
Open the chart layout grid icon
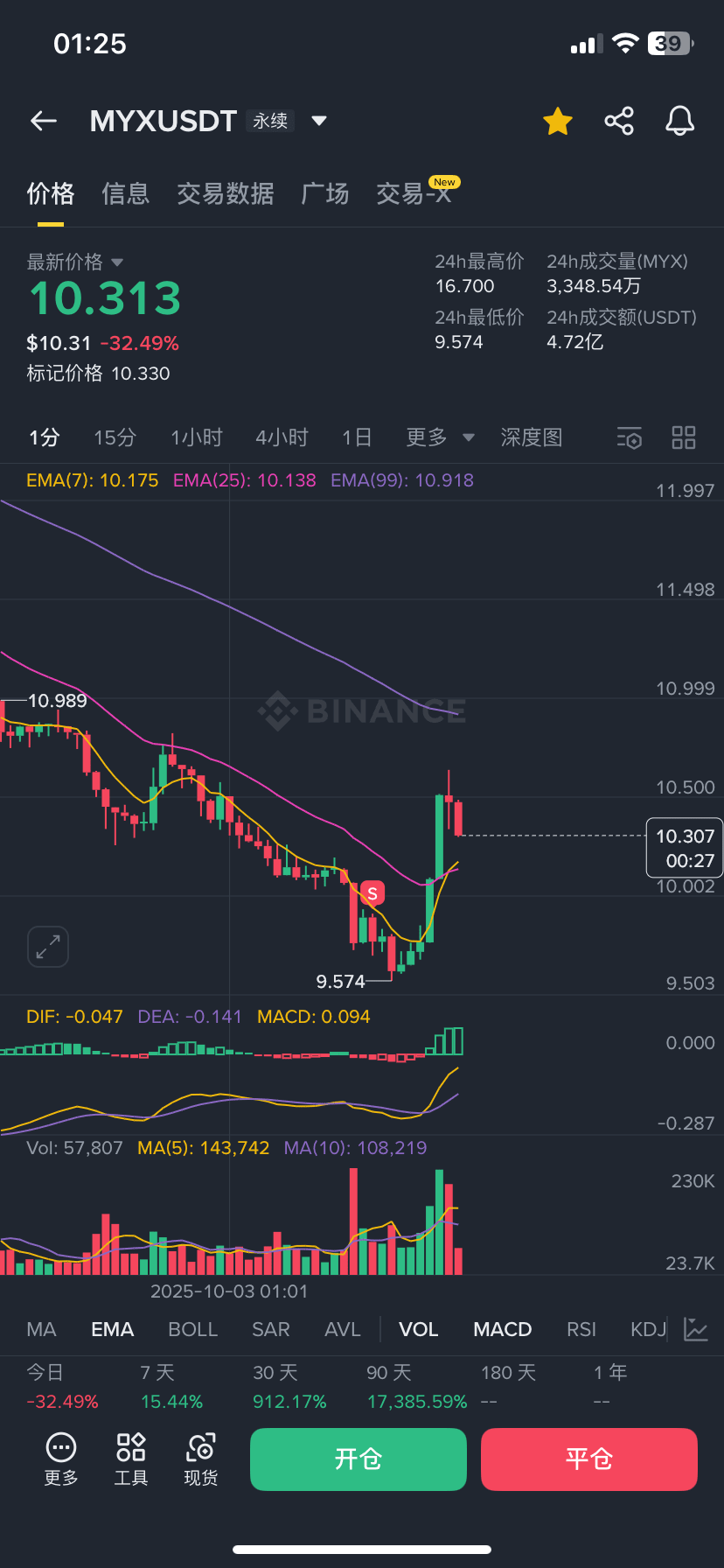684,437
